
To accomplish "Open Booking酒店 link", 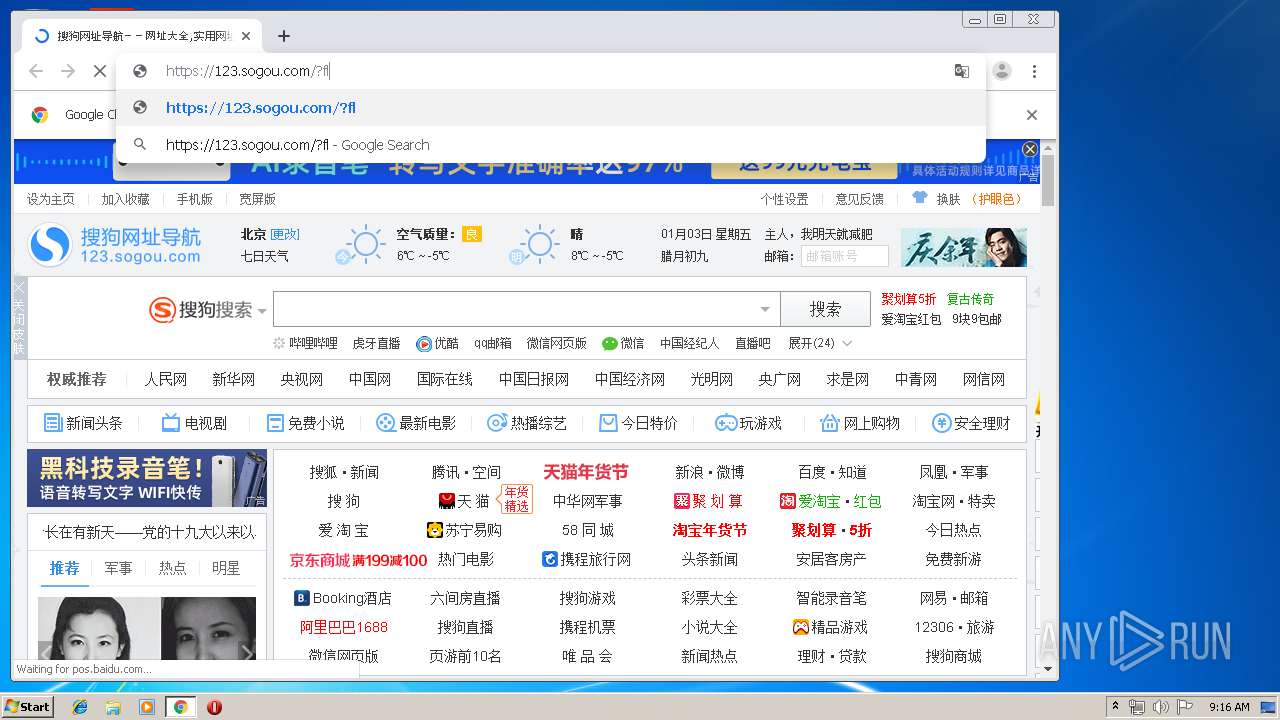I will (x=343, y=598).
